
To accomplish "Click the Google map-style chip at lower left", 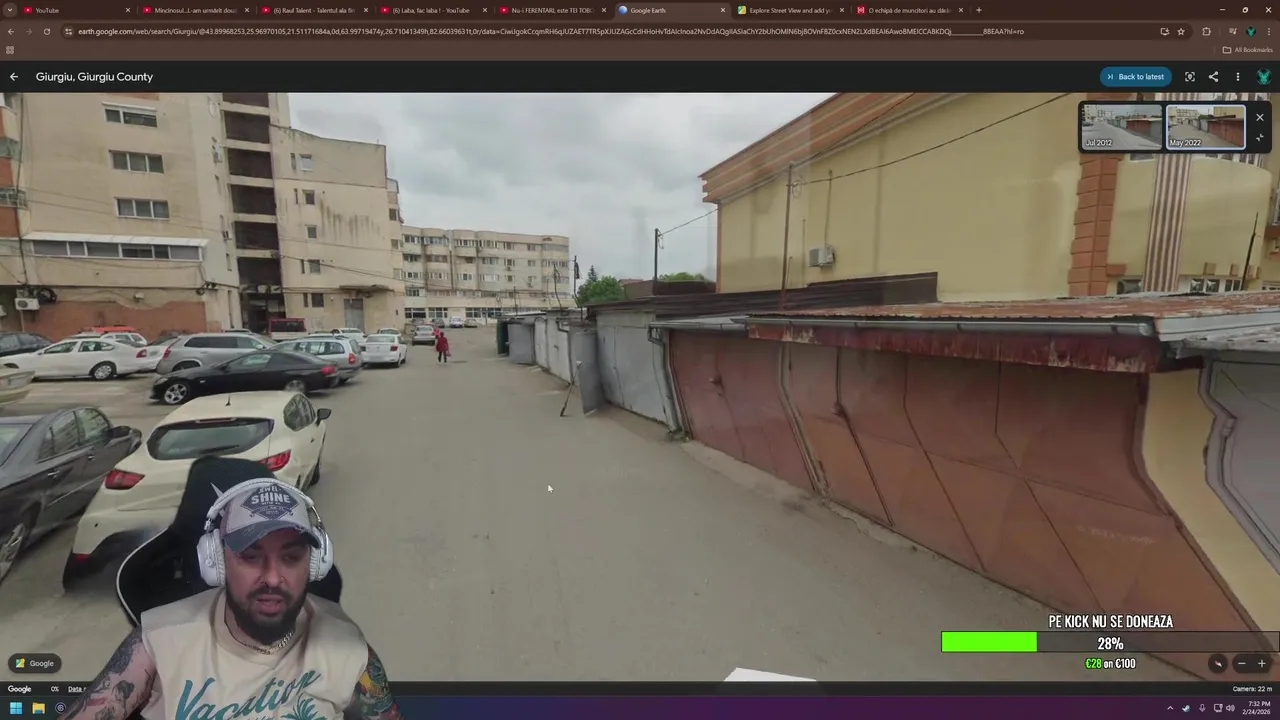I will (x=35, y=663).
